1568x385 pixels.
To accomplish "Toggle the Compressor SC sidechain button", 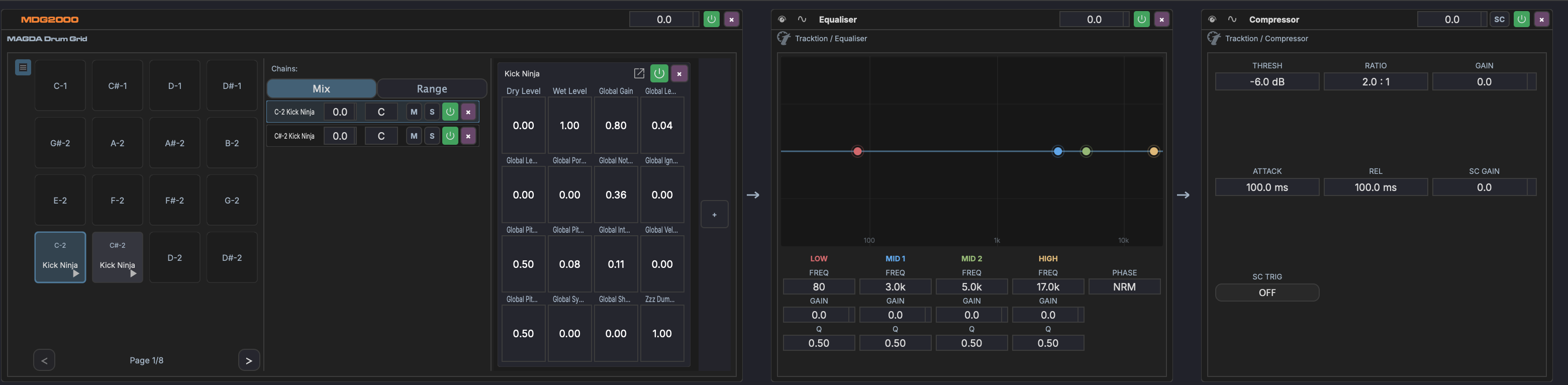I will 1499,20.
